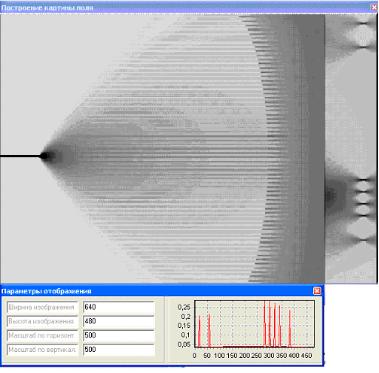Click the black source point in the field image
The width and height of the screenshot is (379, 373).
point(44,156)
